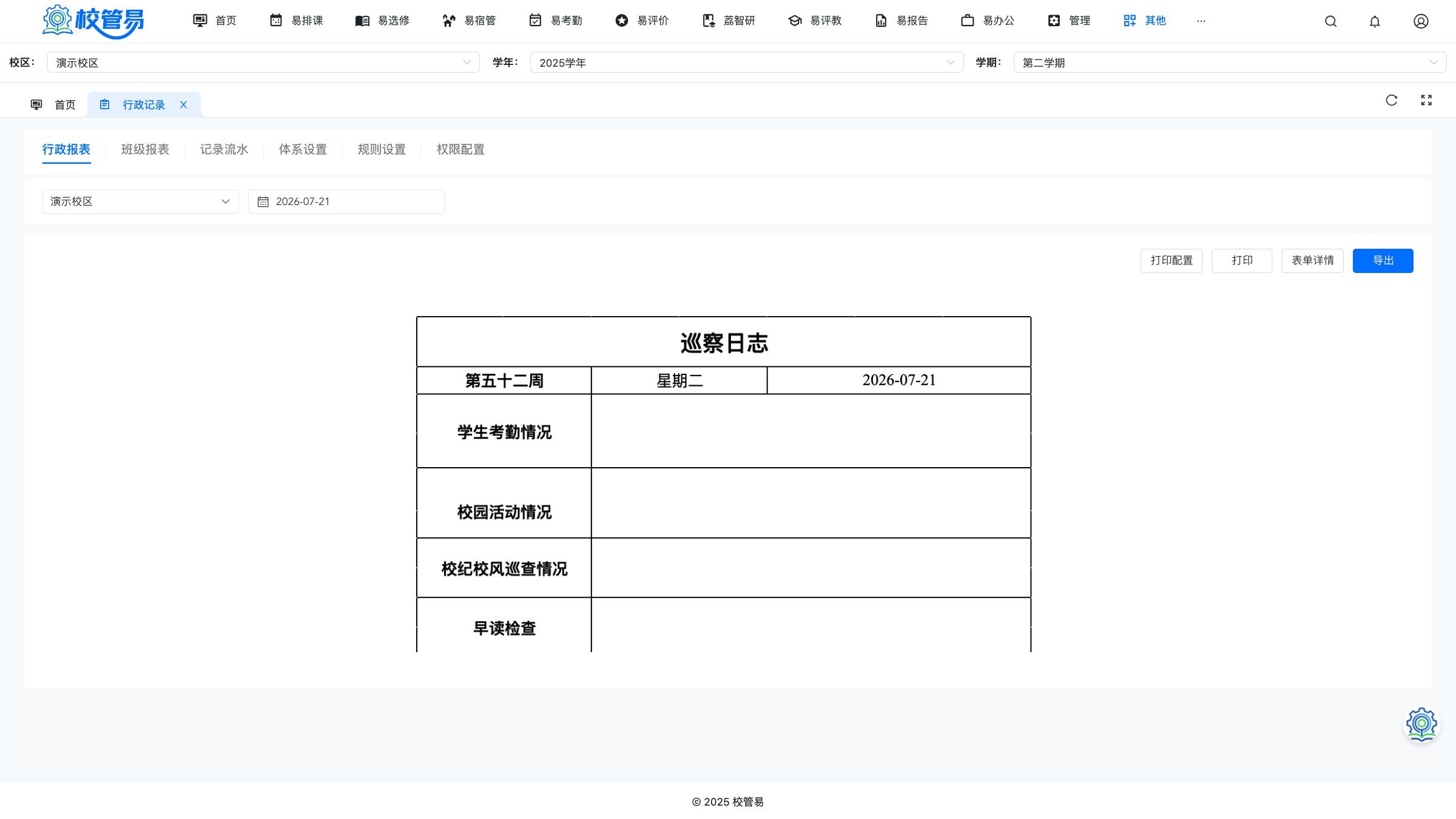The width and height of the screenshot is (1456, 819).
Task: Switch to the 行政报表 tab
Action: click(x=66, y=149)
